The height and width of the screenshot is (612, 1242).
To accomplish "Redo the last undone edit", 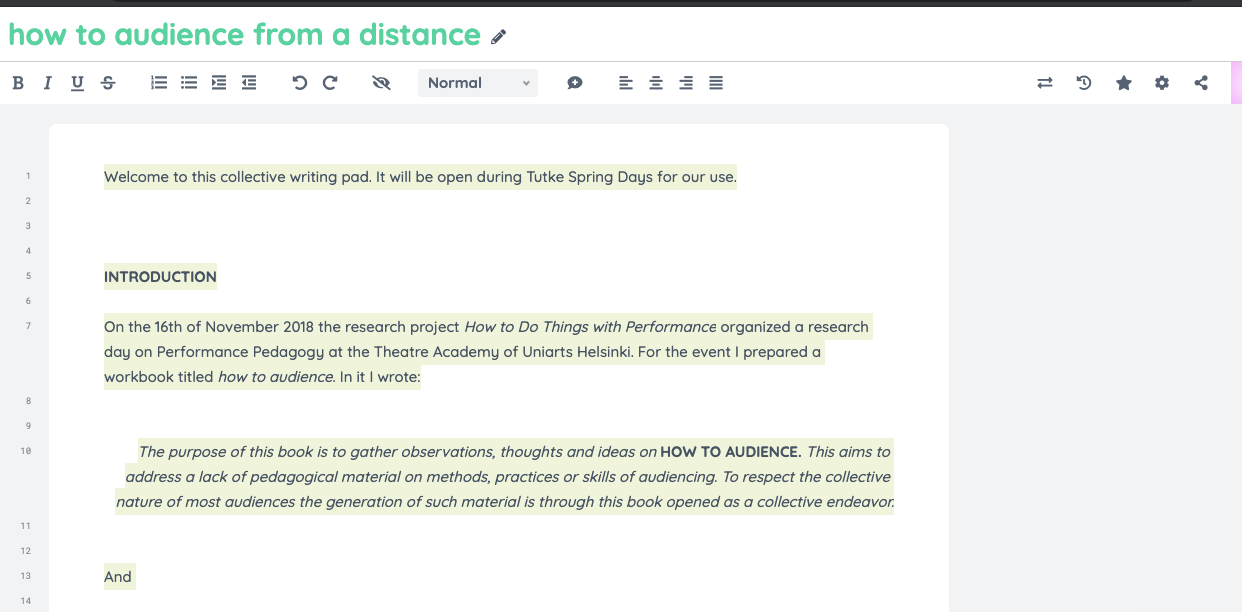I will [330, 83].
